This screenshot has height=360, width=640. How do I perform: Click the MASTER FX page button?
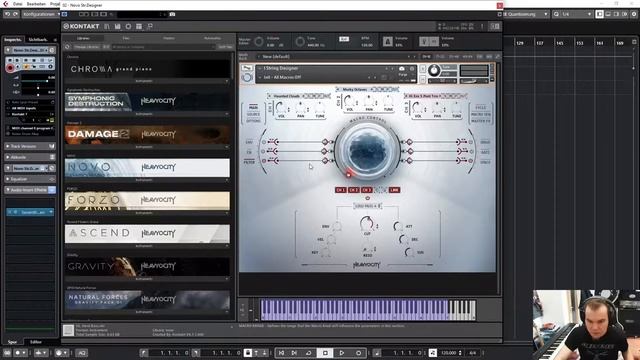(481, 121)
